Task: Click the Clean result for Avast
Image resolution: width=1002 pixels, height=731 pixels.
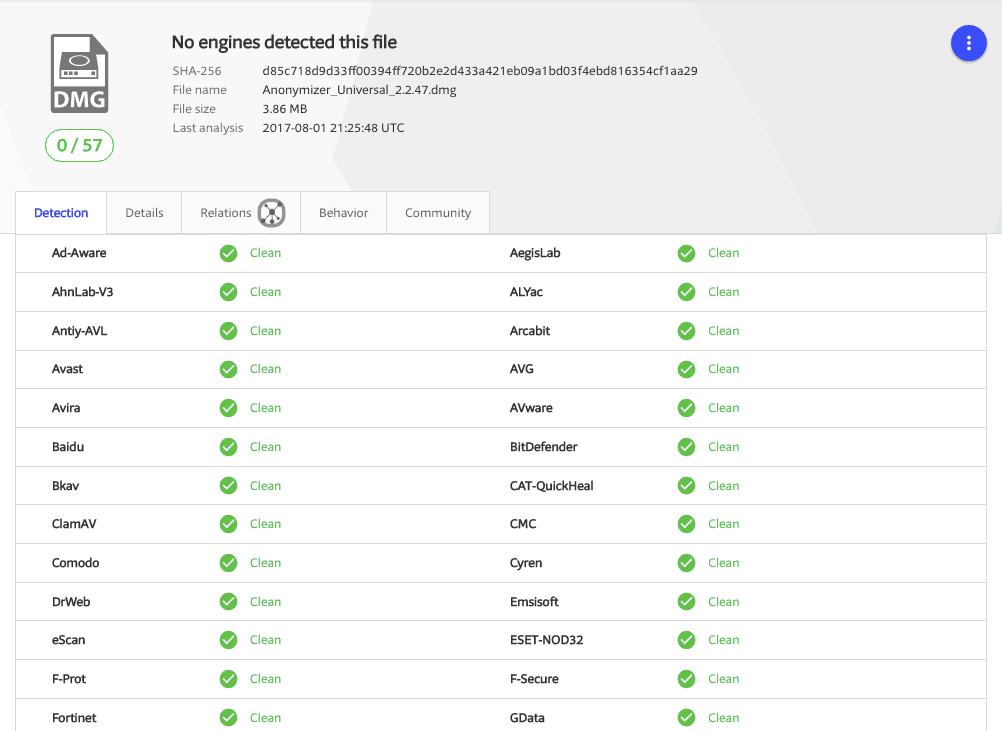Action: tap(265, 369)
